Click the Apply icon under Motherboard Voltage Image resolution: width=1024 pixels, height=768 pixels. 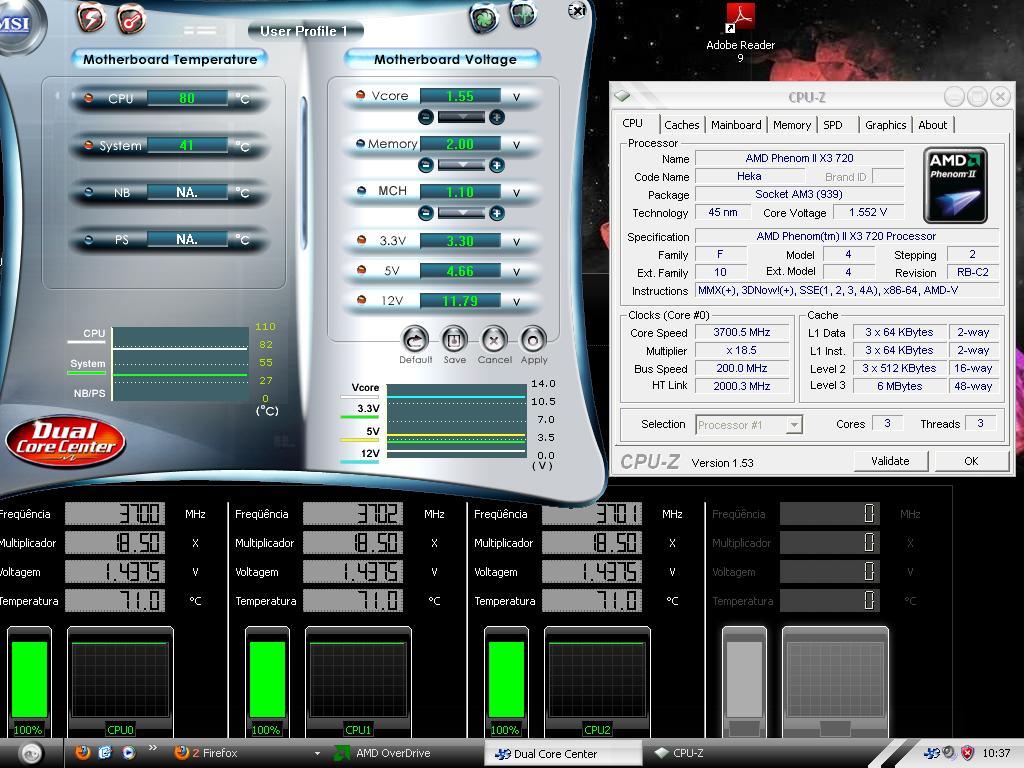click(534, 339)
